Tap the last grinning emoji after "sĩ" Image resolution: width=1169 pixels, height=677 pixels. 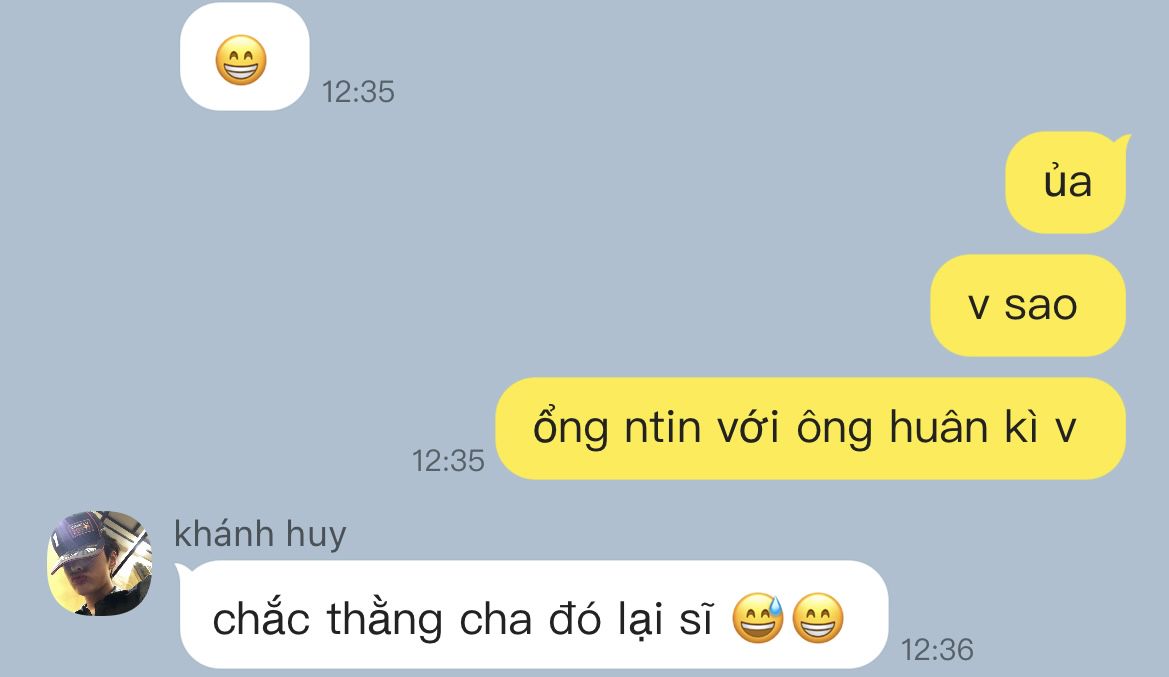pos(818,618)
